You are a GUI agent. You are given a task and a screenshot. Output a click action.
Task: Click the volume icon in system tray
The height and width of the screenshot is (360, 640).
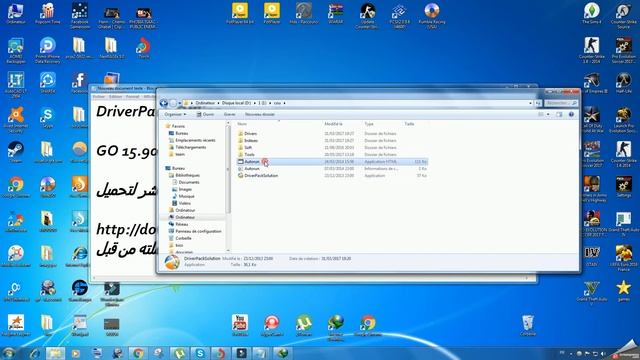[x=604, y=353]
